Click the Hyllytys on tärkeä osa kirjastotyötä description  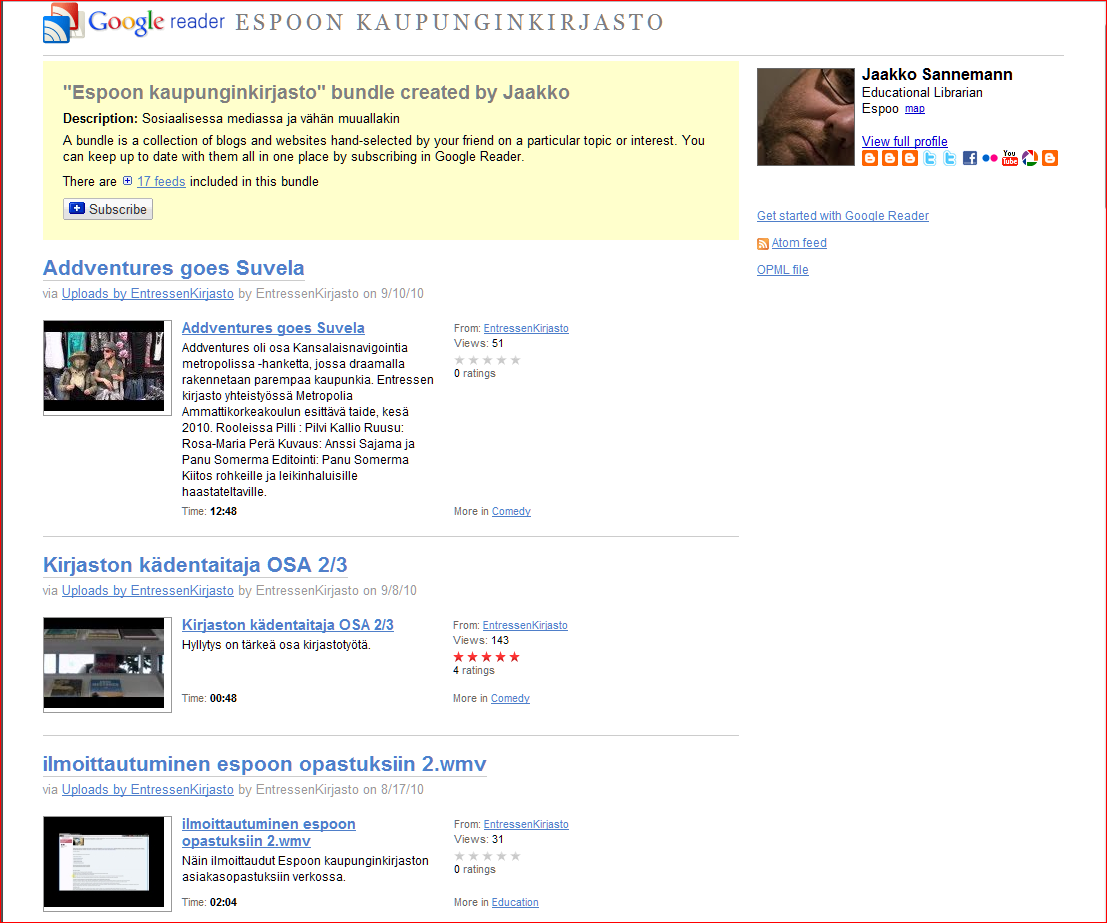coord(276,645)
